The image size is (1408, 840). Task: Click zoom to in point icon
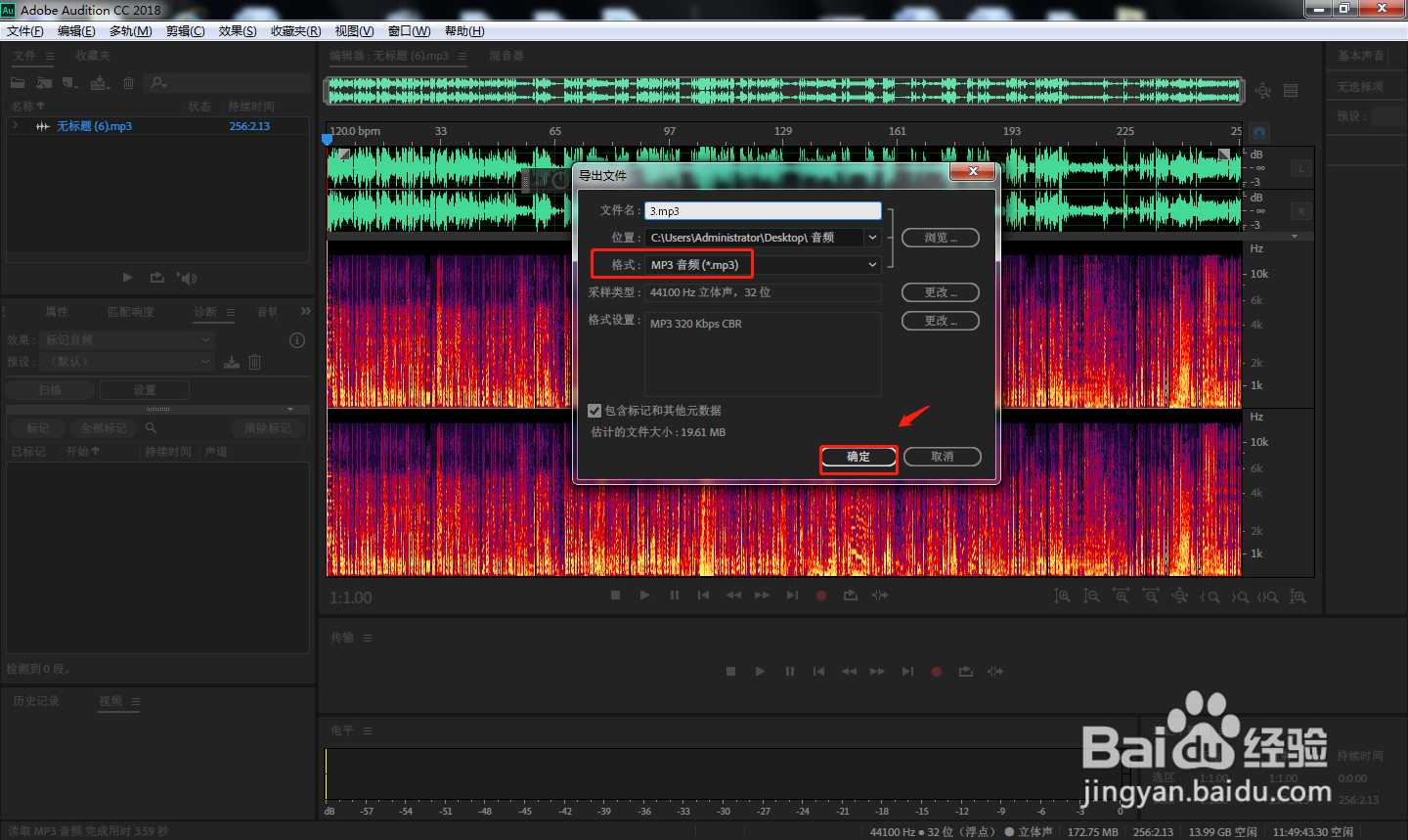point(1210,596)
